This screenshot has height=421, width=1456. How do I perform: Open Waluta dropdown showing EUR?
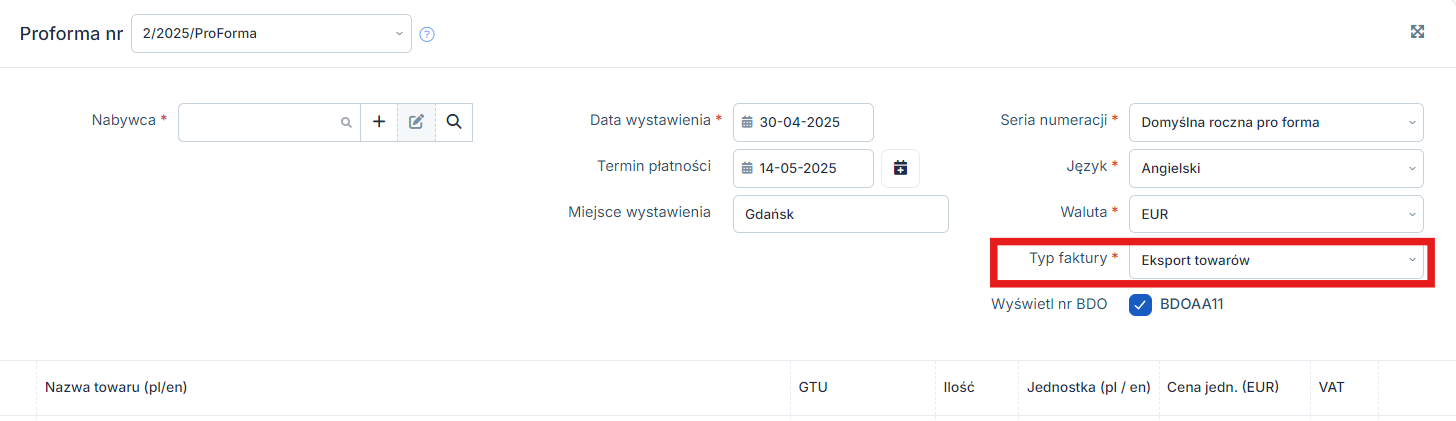pos(1276,214)
